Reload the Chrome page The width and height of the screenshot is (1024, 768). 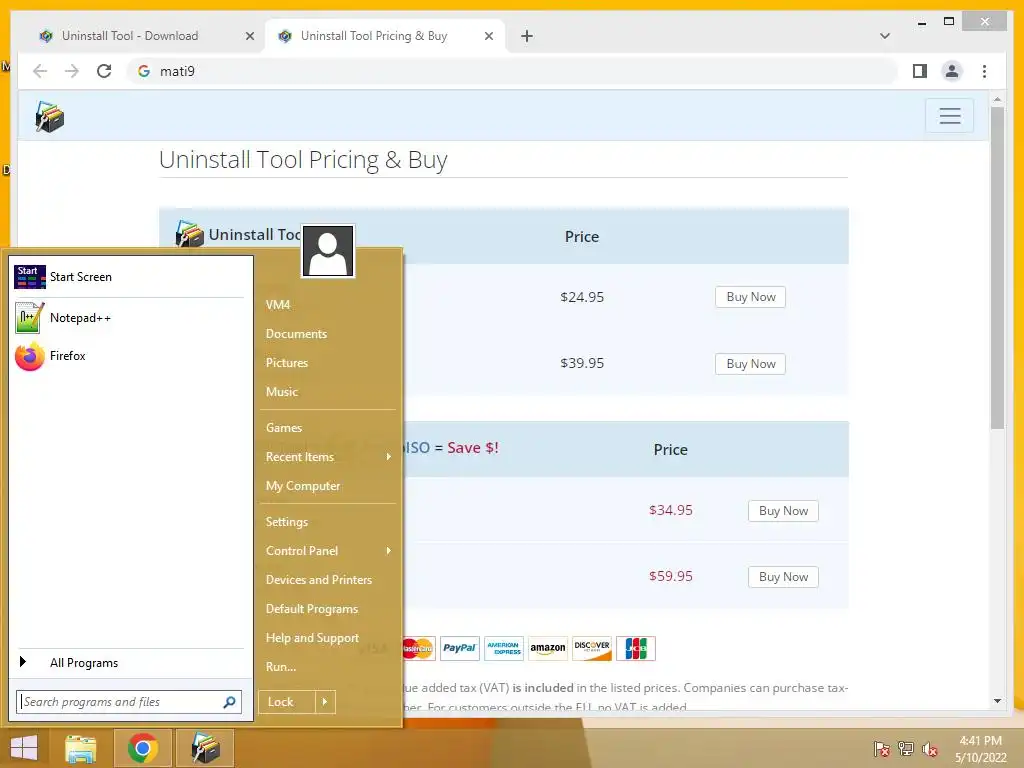[104, 71]
